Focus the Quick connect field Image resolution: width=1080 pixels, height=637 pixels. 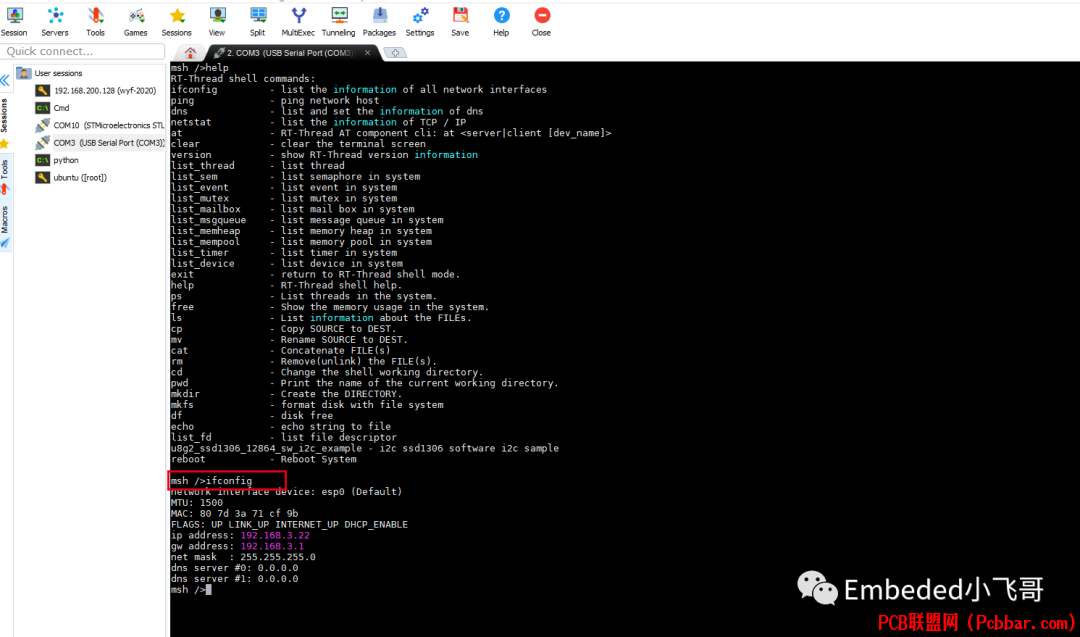coord(83,51)
